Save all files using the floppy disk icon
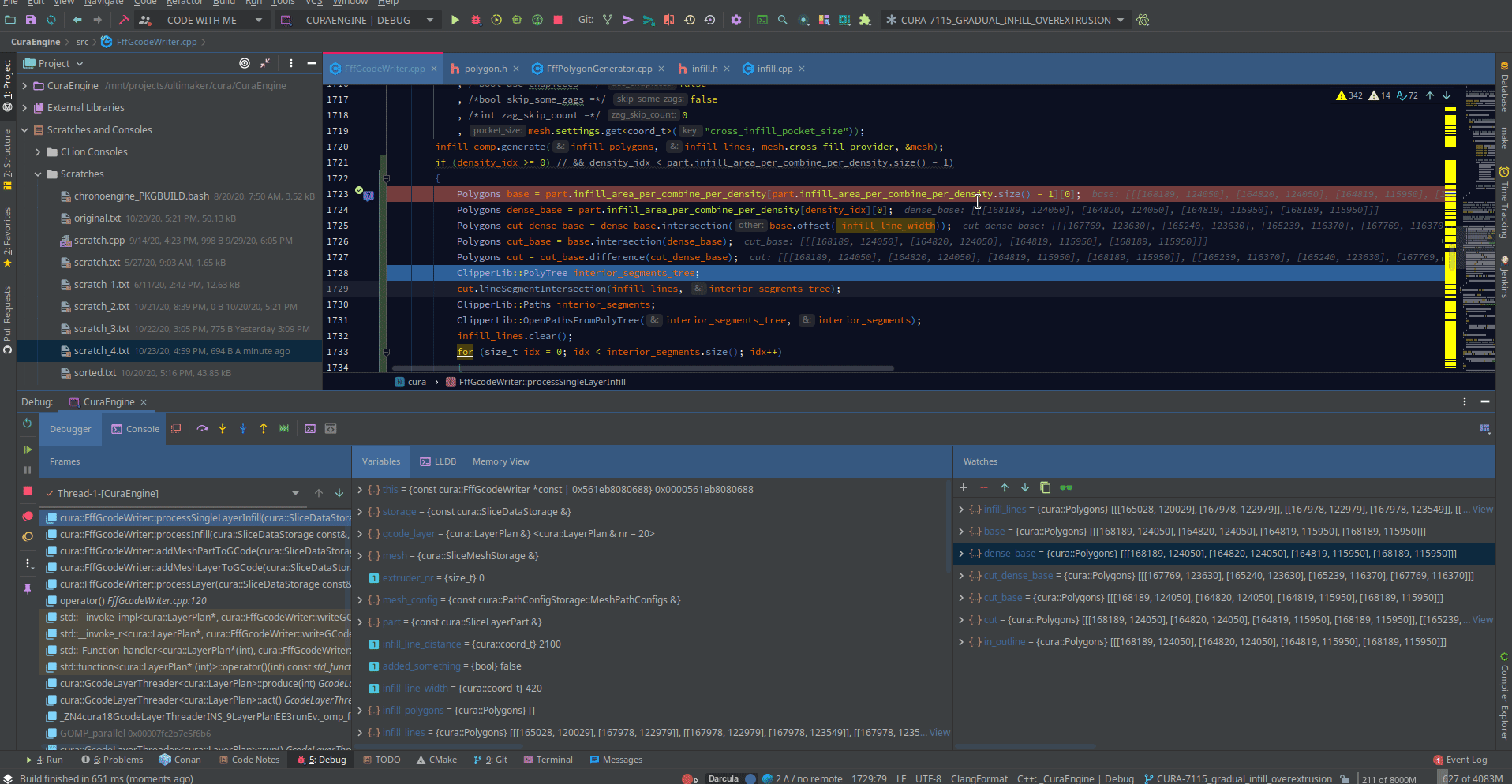Viewport: 1512px width, 784px height. [x=31, y=20]
